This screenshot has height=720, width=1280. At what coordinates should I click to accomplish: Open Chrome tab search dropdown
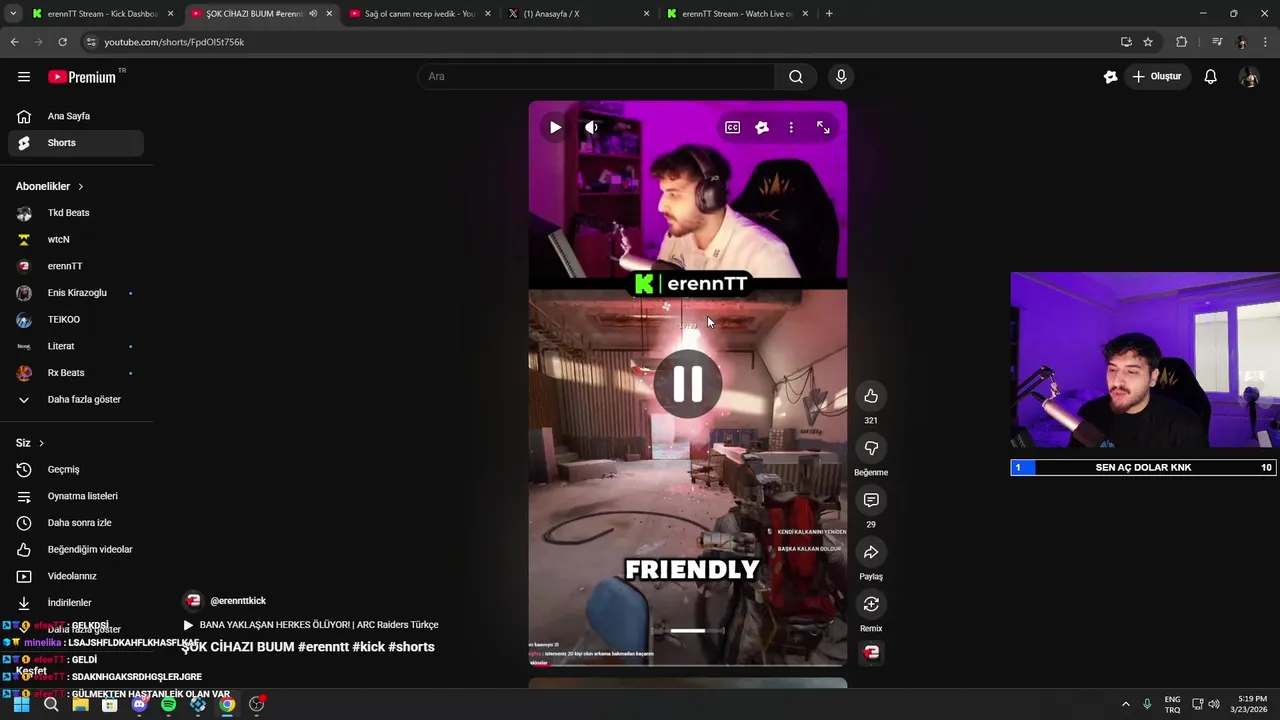12,14
